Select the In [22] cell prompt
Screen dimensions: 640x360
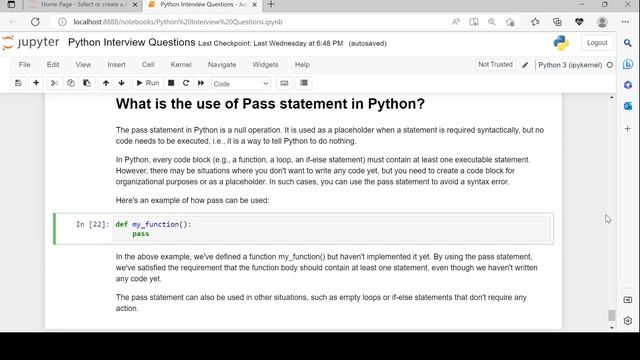tap(93, 224)
